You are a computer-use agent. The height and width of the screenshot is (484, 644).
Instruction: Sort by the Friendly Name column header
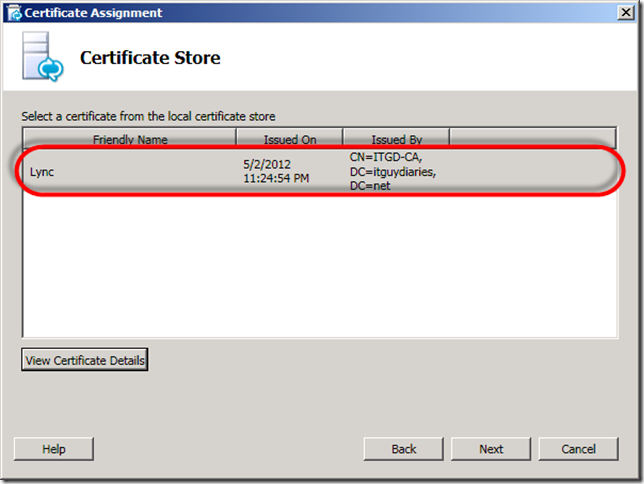(x=130, y=140)
